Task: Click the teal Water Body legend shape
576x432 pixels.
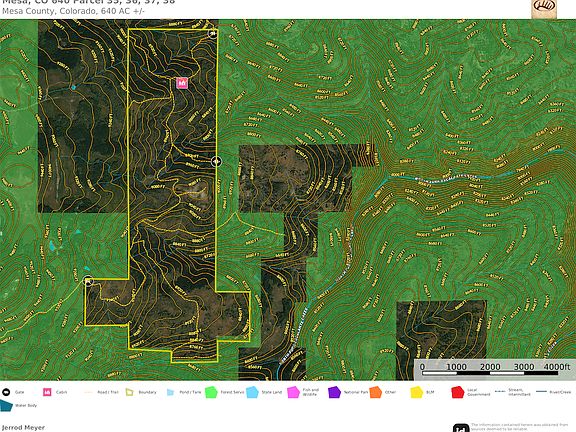Action: click(x=6, y=406)
